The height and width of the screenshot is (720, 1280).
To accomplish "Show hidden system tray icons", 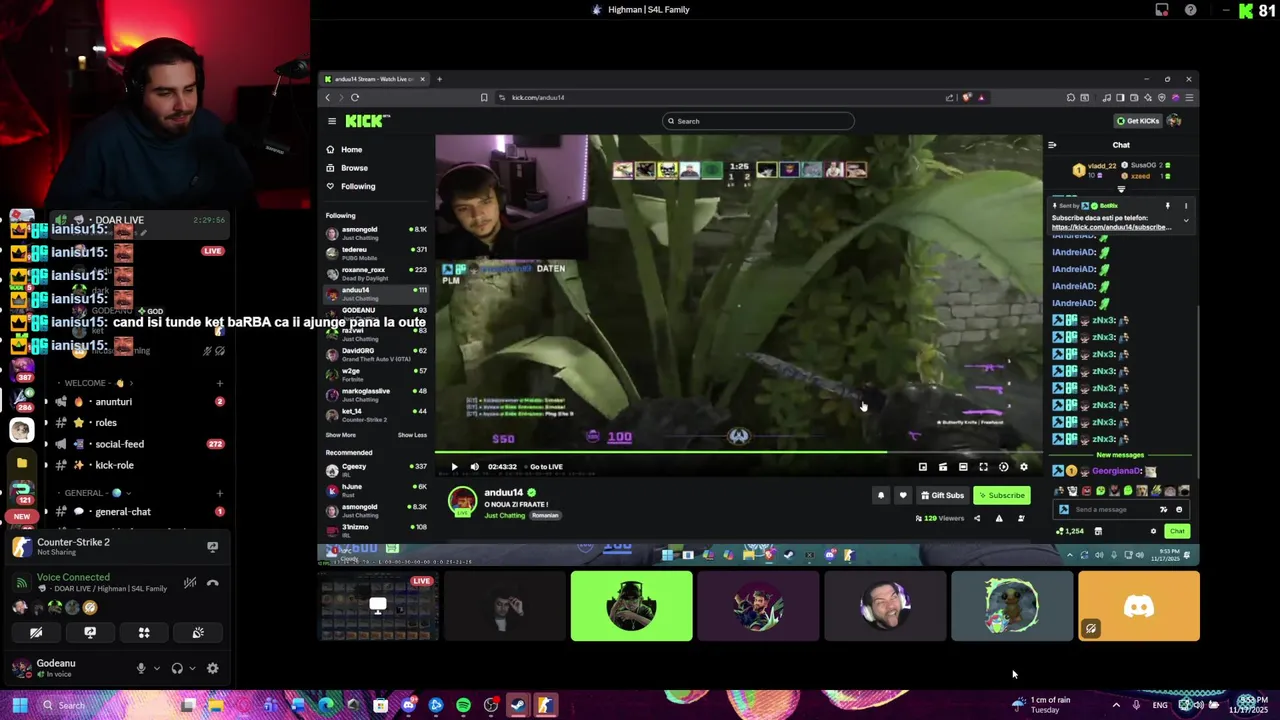I will (x=1116, y=705).
